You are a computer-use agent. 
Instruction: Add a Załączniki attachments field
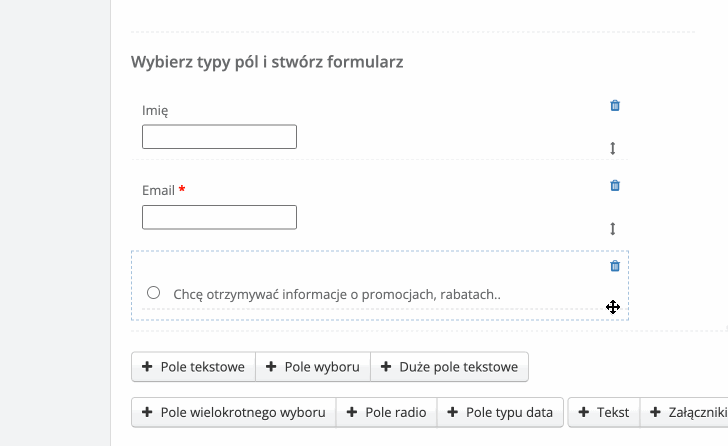pyautogui.click(x=686, y=412)
